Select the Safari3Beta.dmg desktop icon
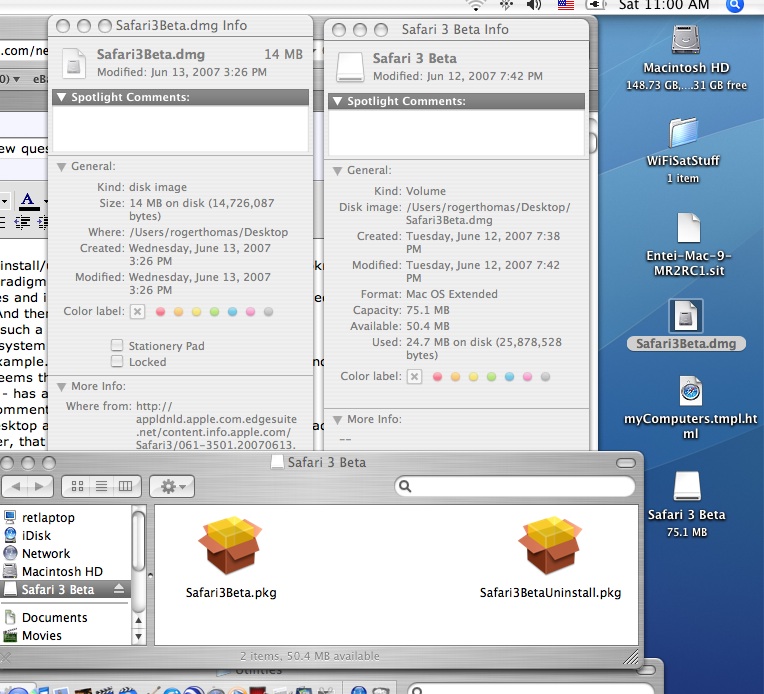The height and width of the screenshot is (694, 764). (x=686, y=316)
